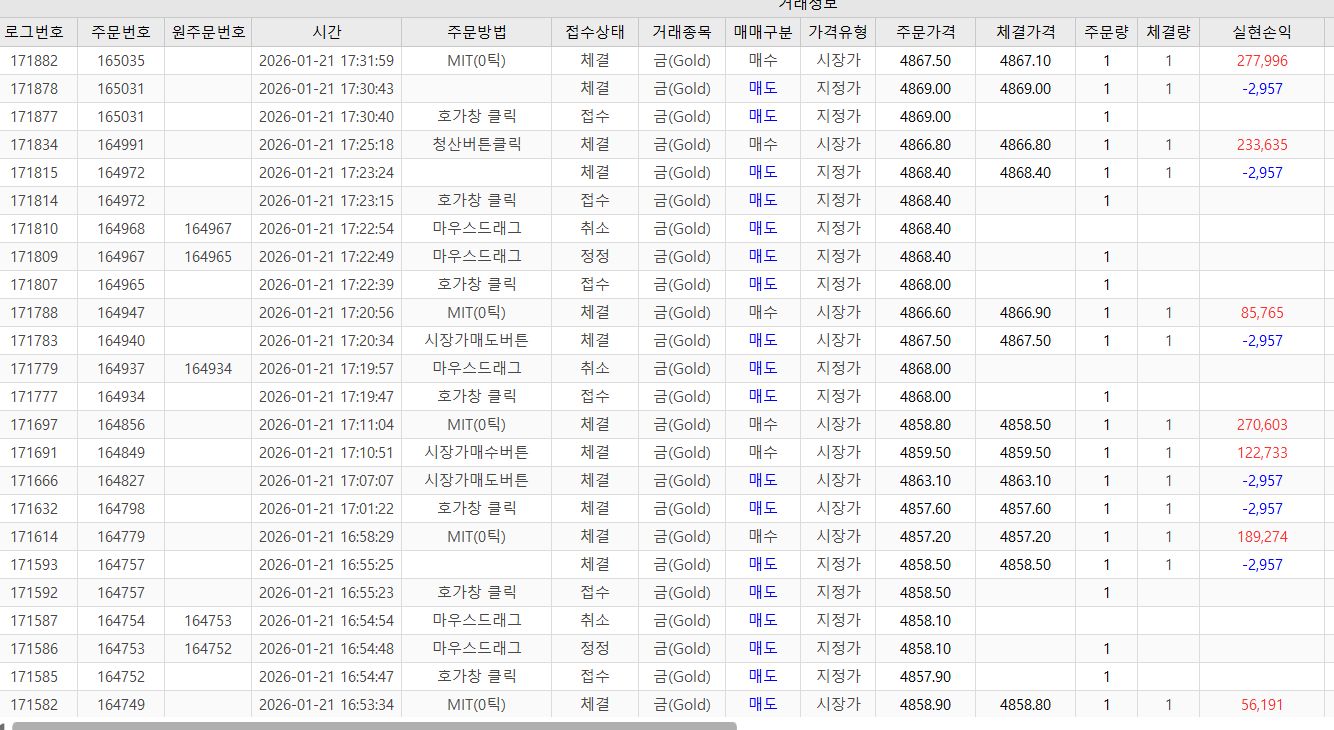This screenshot has height=730, width=1334.
Task: Select the 취소 status in row 171587
Action: (x=595, y=621)
